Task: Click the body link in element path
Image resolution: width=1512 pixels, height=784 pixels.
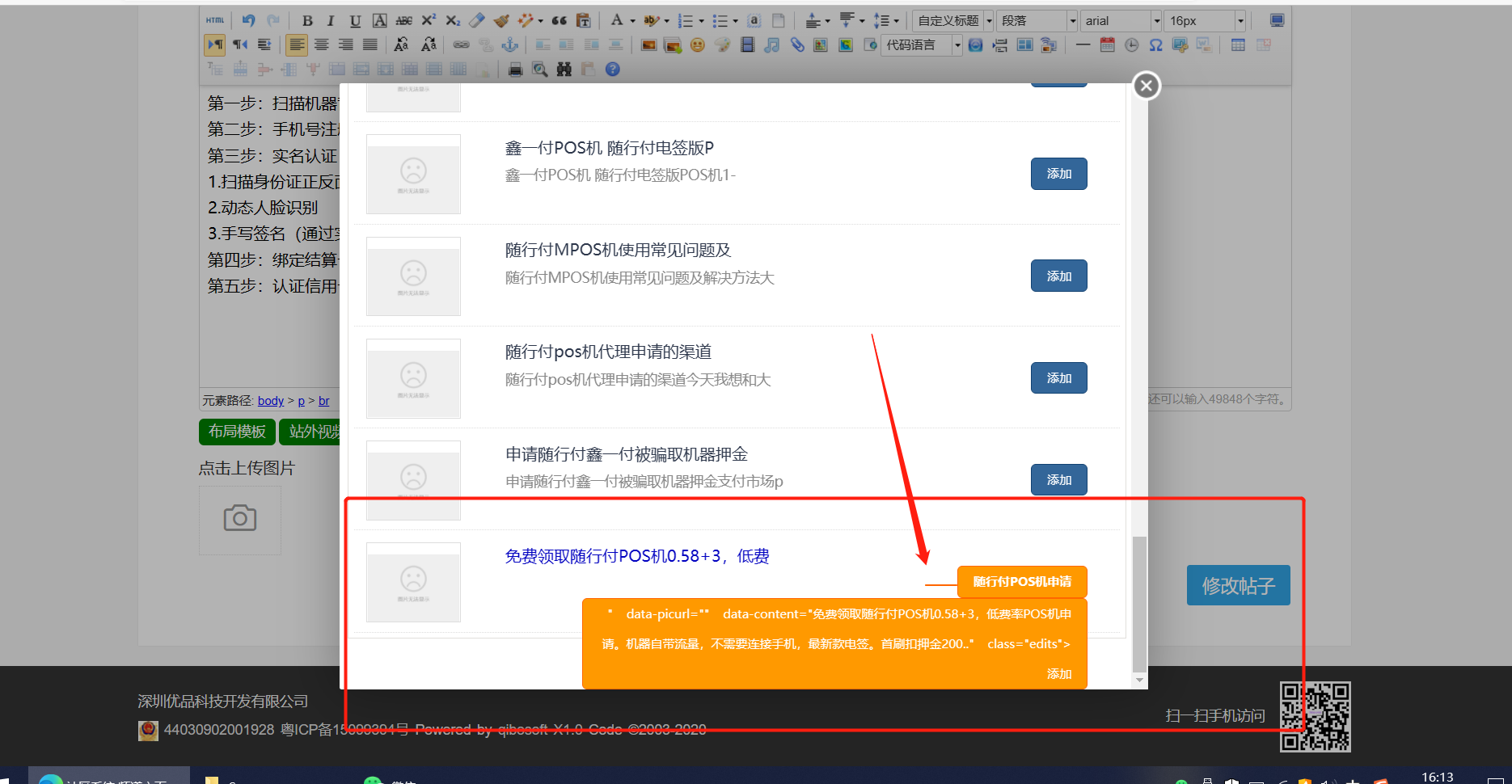Action: point(271,401)
